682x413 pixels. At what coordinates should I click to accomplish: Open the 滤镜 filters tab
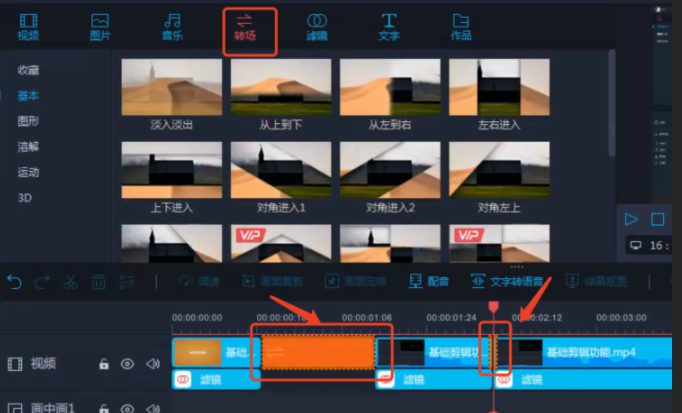click(x=316, y=27)
